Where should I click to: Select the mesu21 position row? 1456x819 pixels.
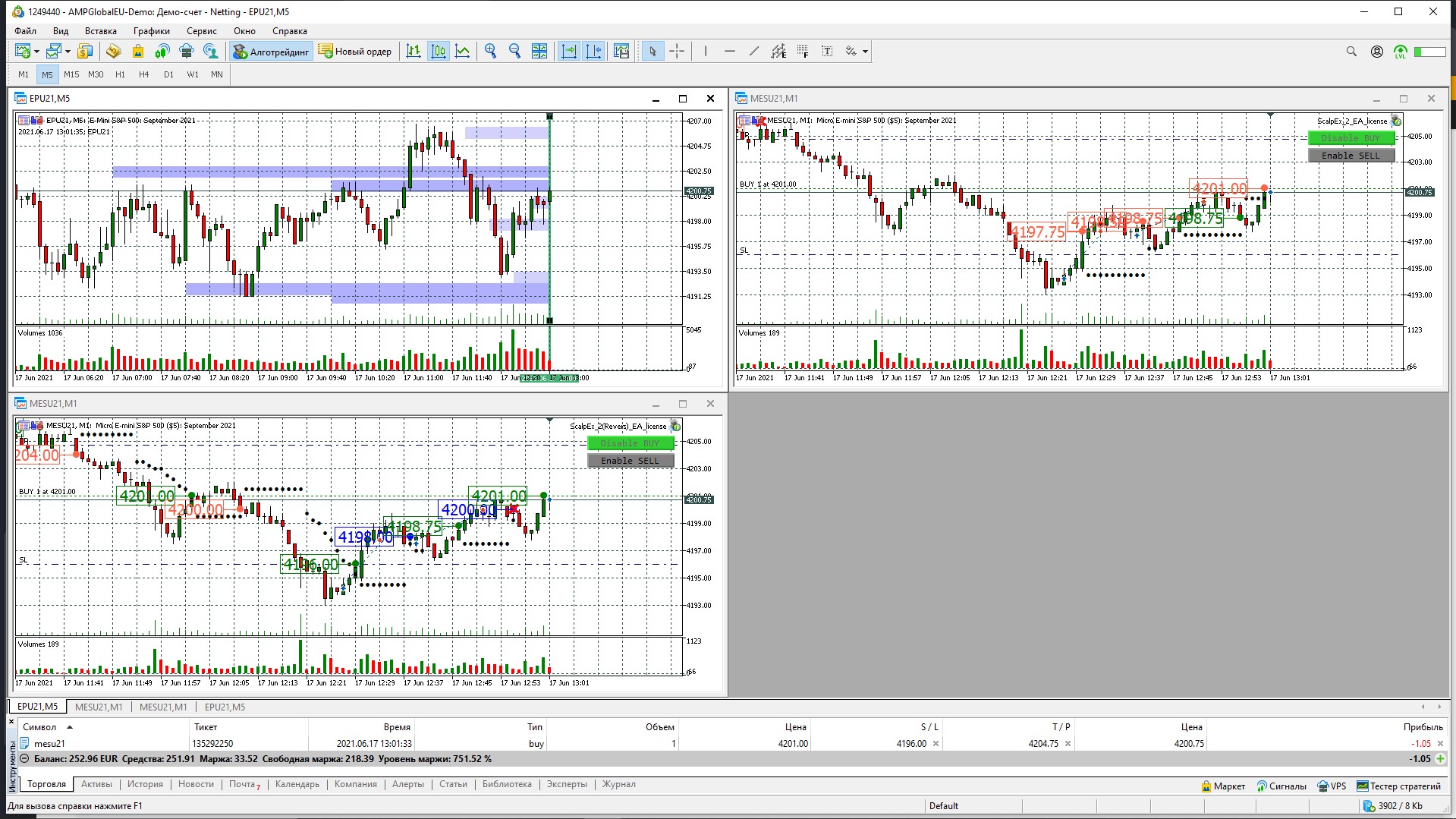click(x=731, y=744)
